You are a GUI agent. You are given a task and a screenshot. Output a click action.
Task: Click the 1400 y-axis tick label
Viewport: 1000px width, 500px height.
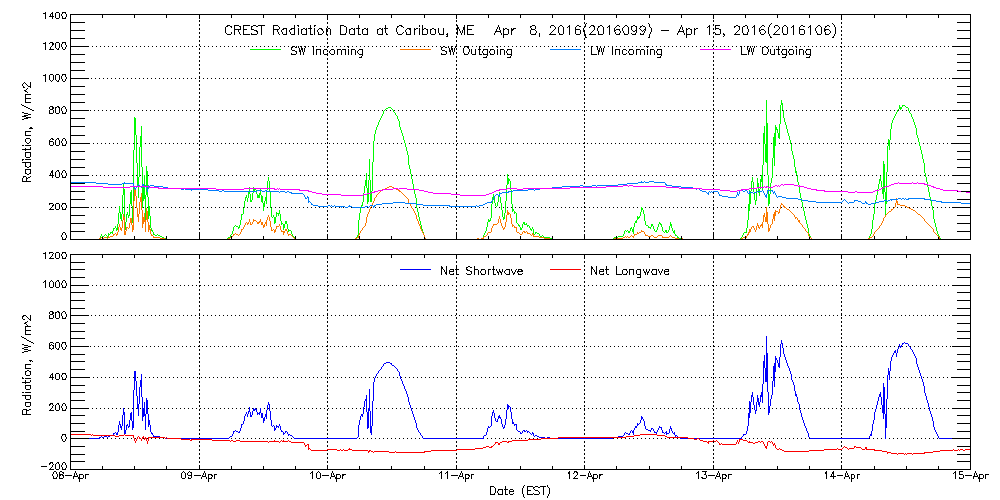click(x=54, y=17)
